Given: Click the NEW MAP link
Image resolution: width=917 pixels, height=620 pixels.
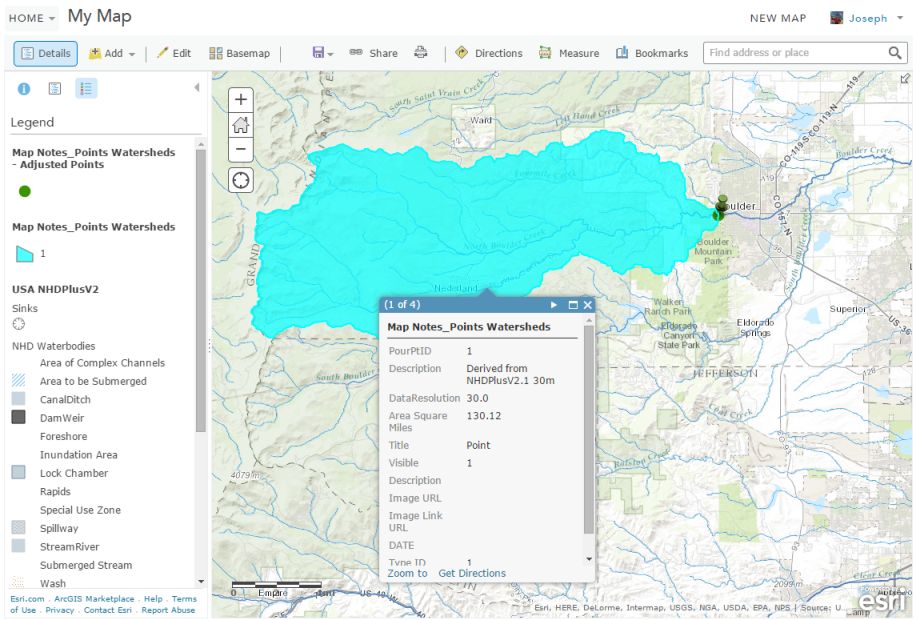Looking at the screenshot, I should [778, 18].
